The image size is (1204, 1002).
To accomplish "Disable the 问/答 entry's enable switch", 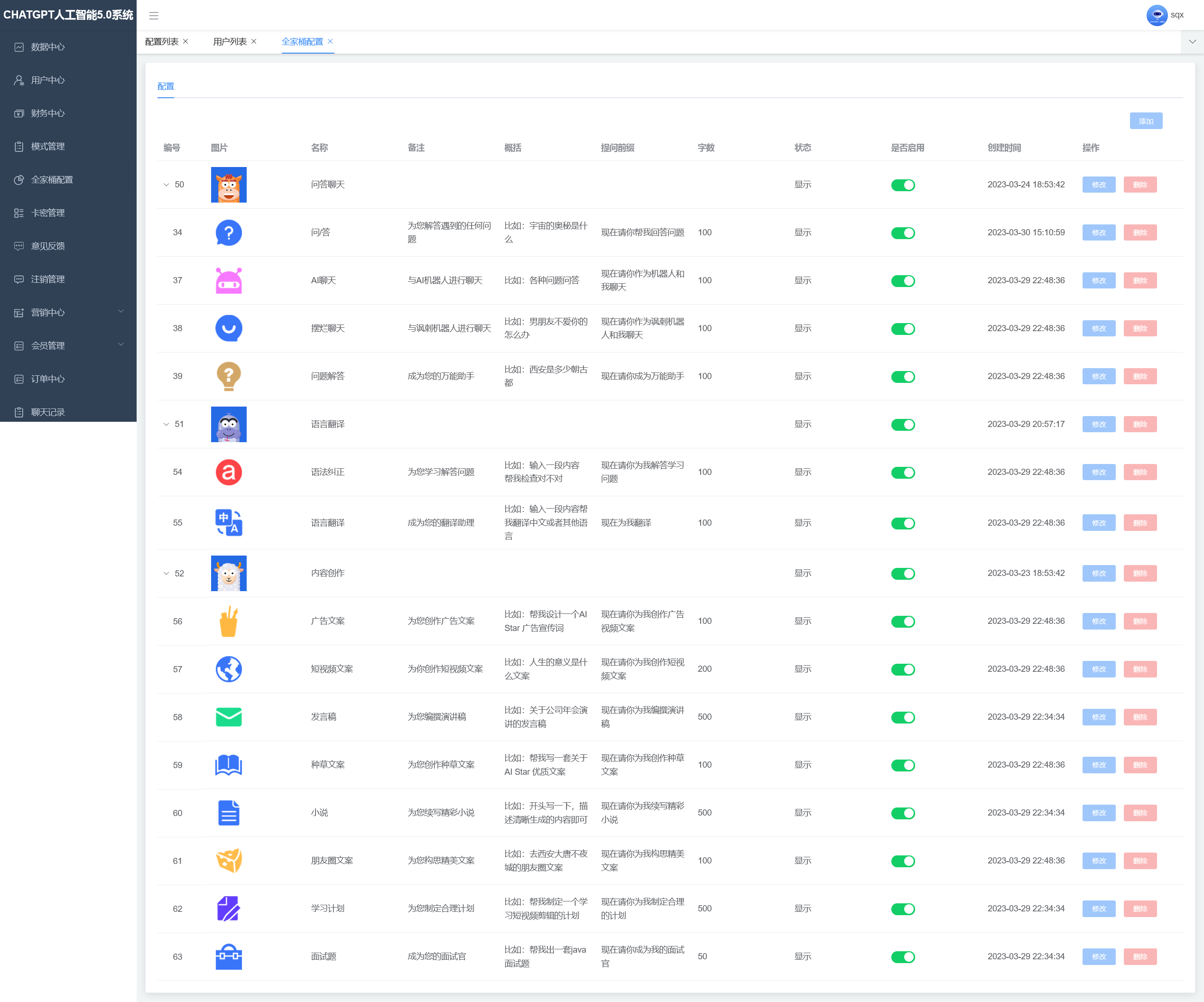I will pos(903,233).
